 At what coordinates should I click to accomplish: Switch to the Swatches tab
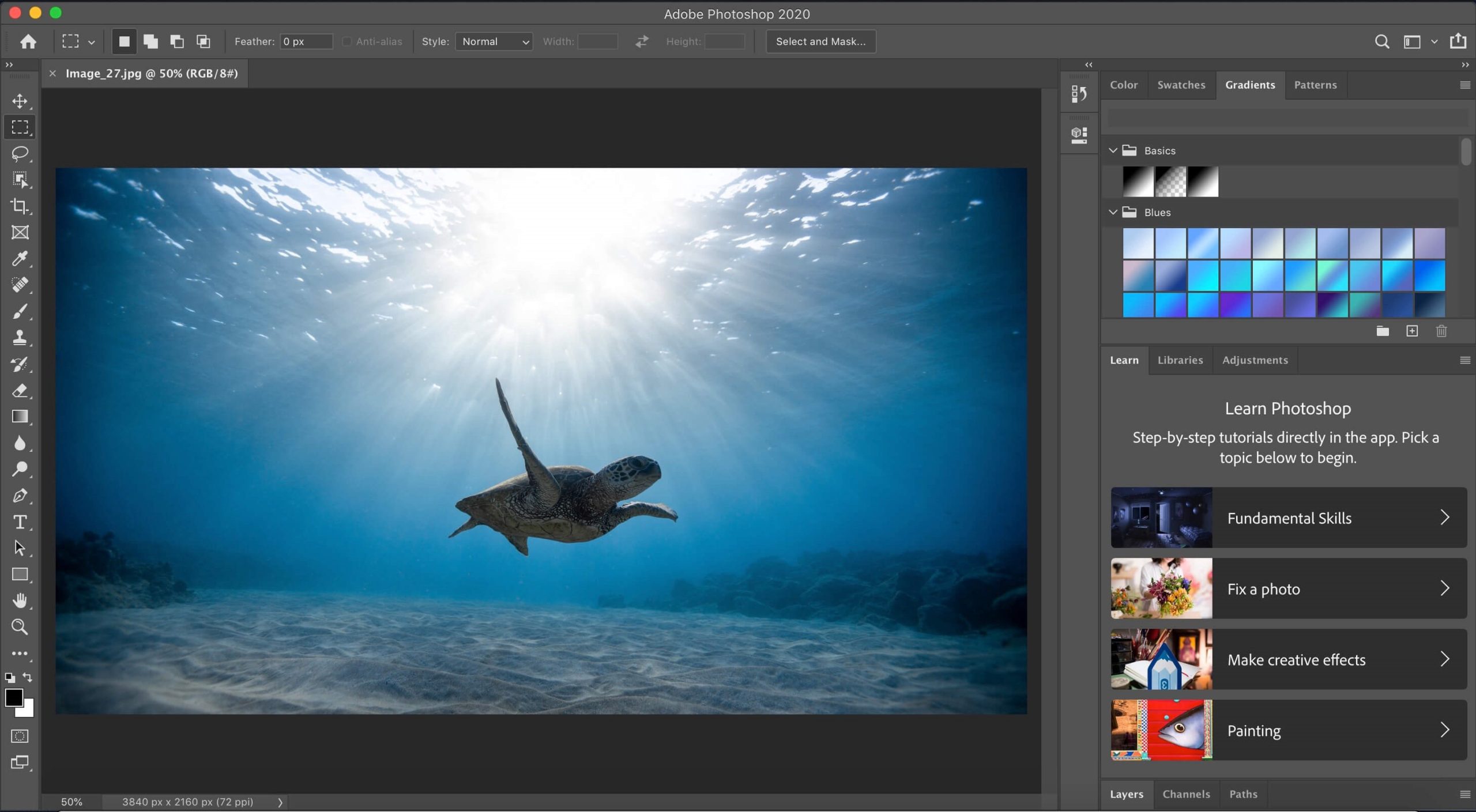[1181, 85]
